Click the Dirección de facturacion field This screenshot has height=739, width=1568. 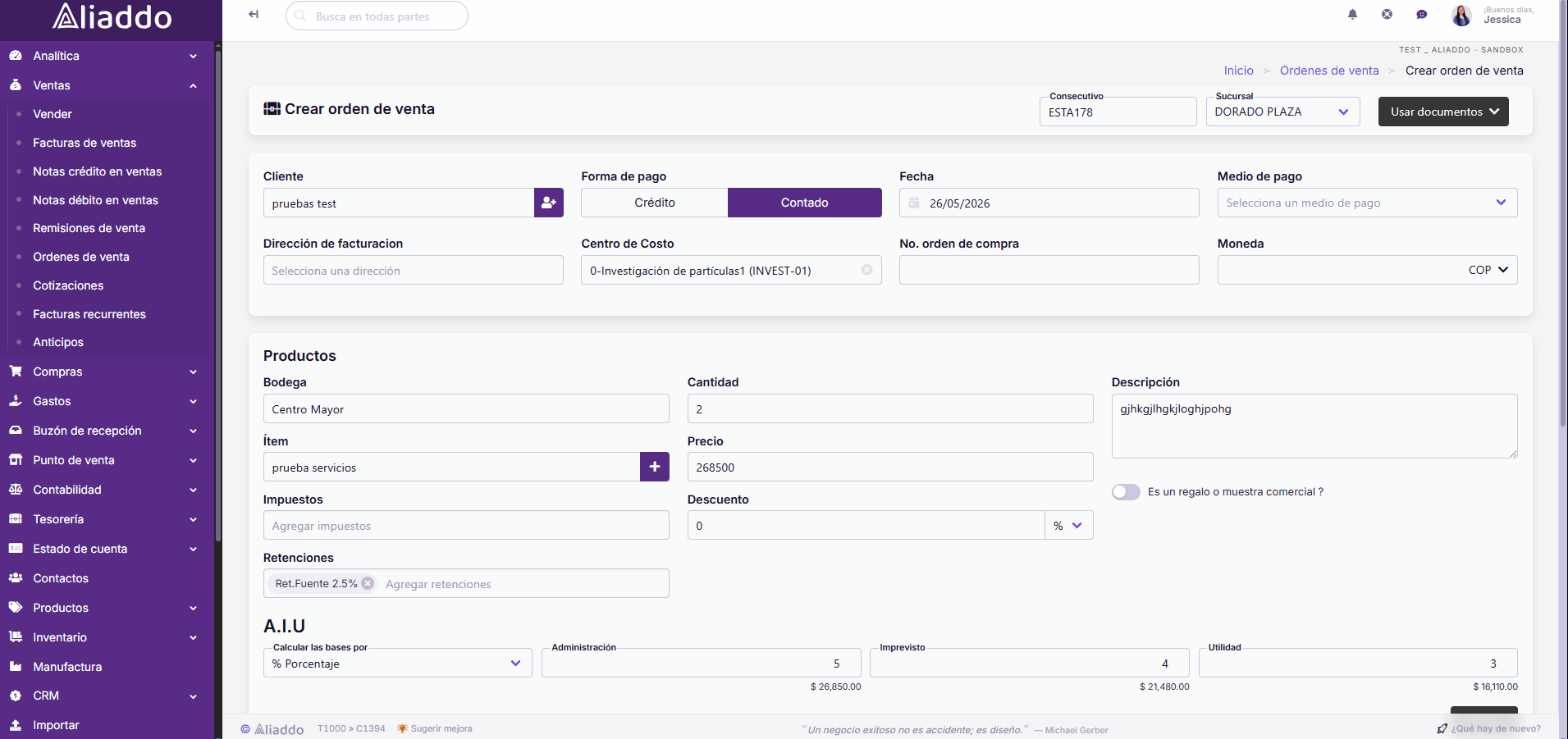[x=413, y=270]
